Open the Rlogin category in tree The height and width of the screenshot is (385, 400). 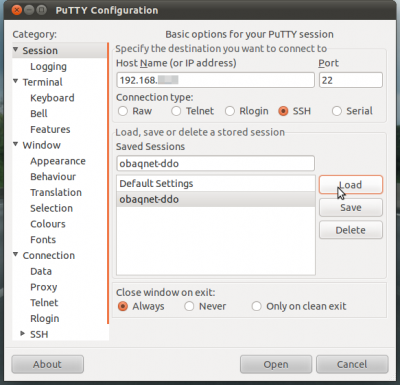pyautogui.click(x=45, y=319)
